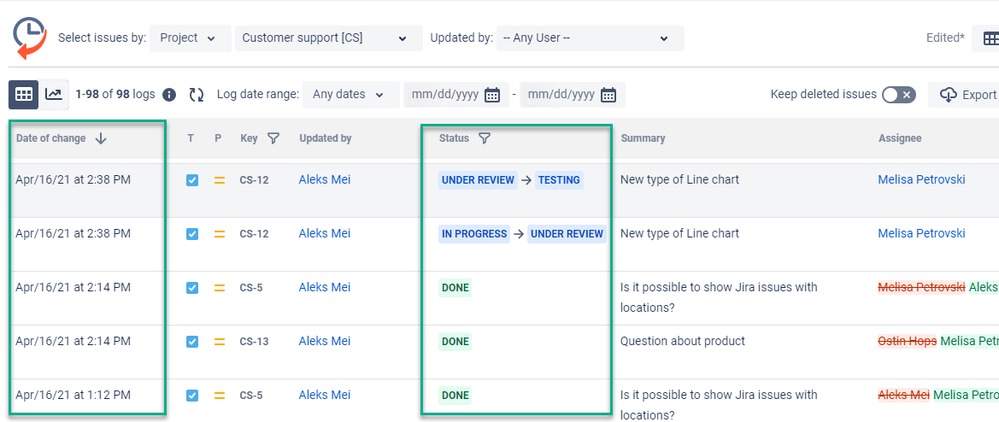Refresh the logs with the reload icon
Image resolution: width=999 pixels, height=422 pixels.
[x=196, y=95]
